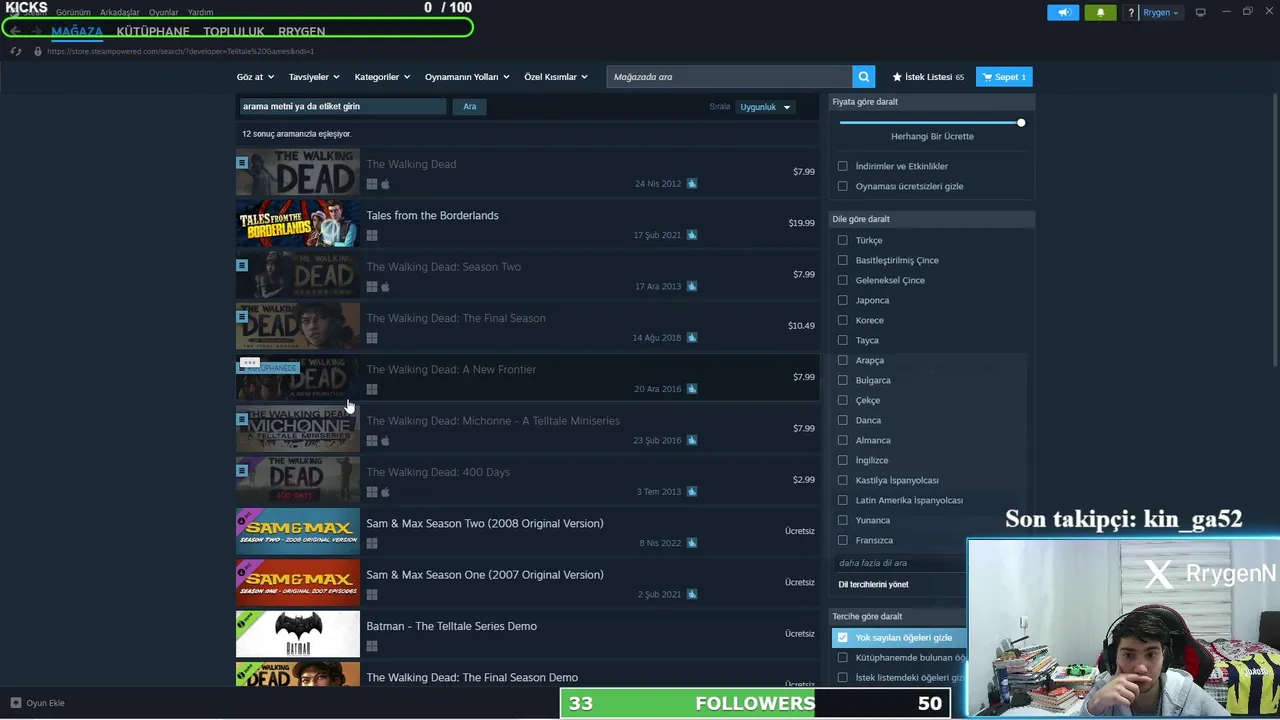
Task: Focus the arama metni tag input
Action: [x=342, y=106]
